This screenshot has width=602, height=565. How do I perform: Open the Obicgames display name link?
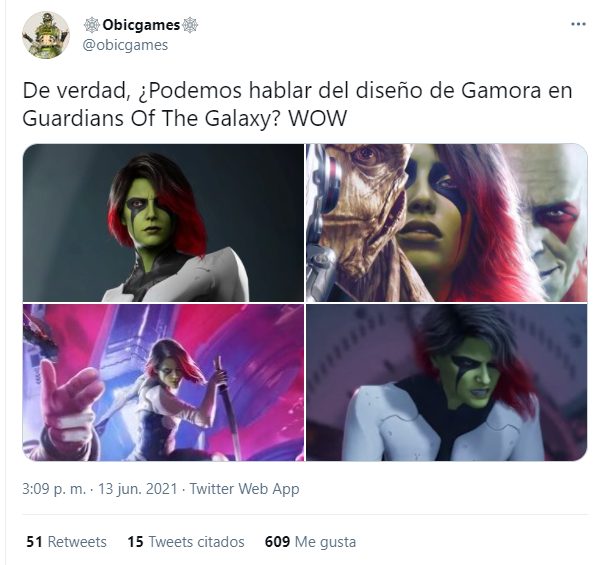point(141,25)
